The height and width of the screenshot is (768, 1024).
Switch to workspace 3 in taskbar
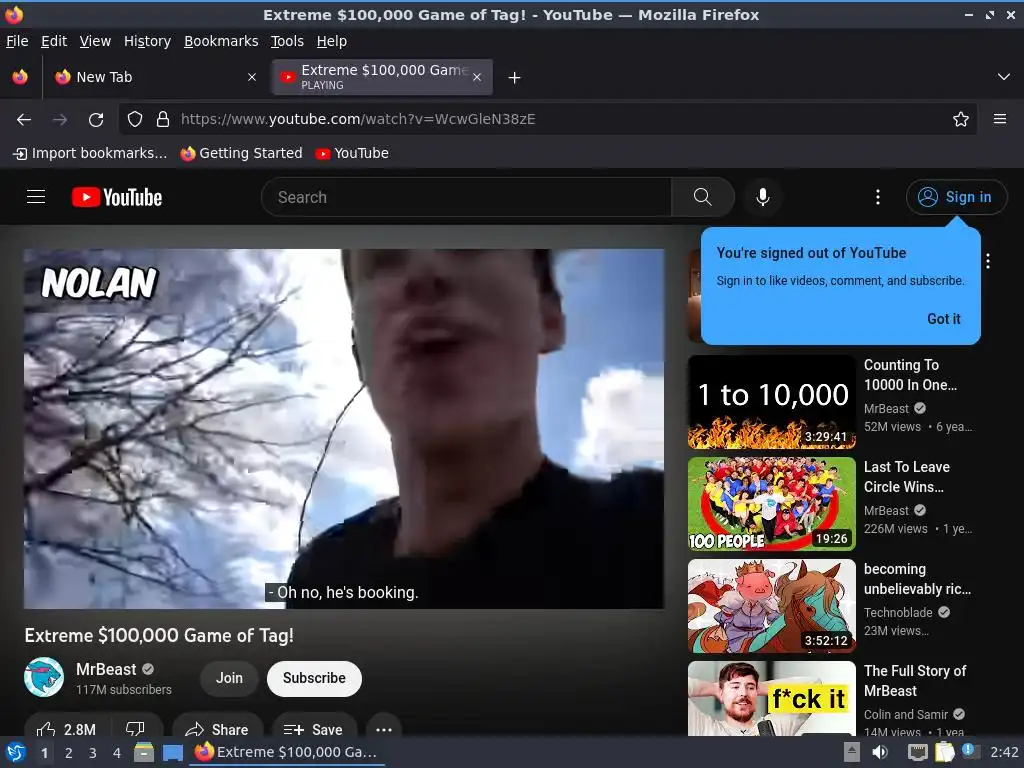(x=93, y=753)
